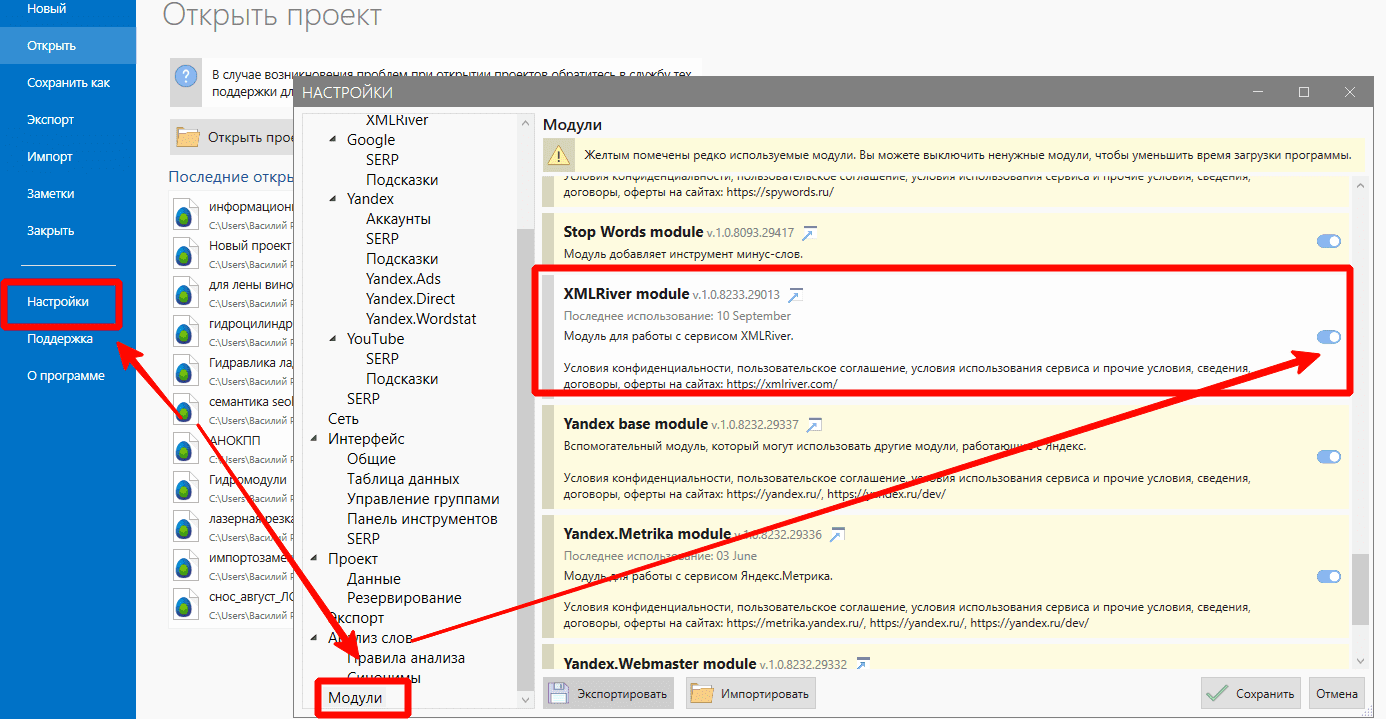Click the blue question-mark info icon
The image size is (1386, 719).
coord(186,77)
